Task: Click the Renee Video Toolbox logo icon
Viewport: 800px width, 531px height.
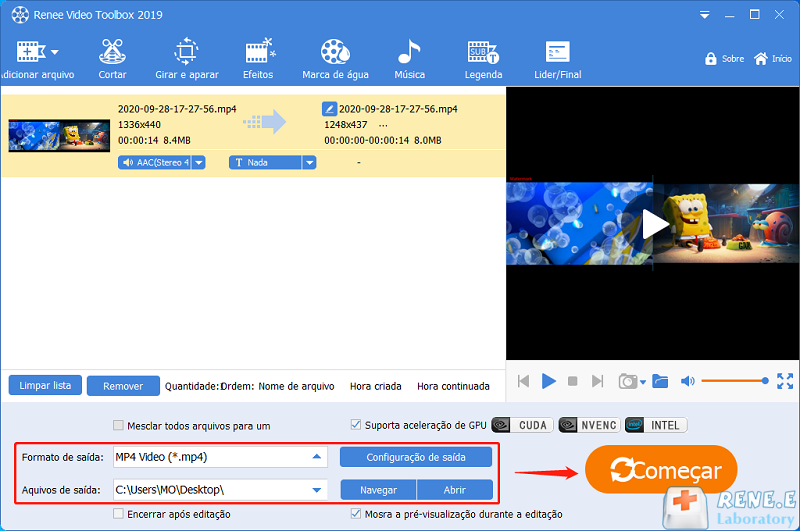Action: pyautogui.click(x=20, y=15)
